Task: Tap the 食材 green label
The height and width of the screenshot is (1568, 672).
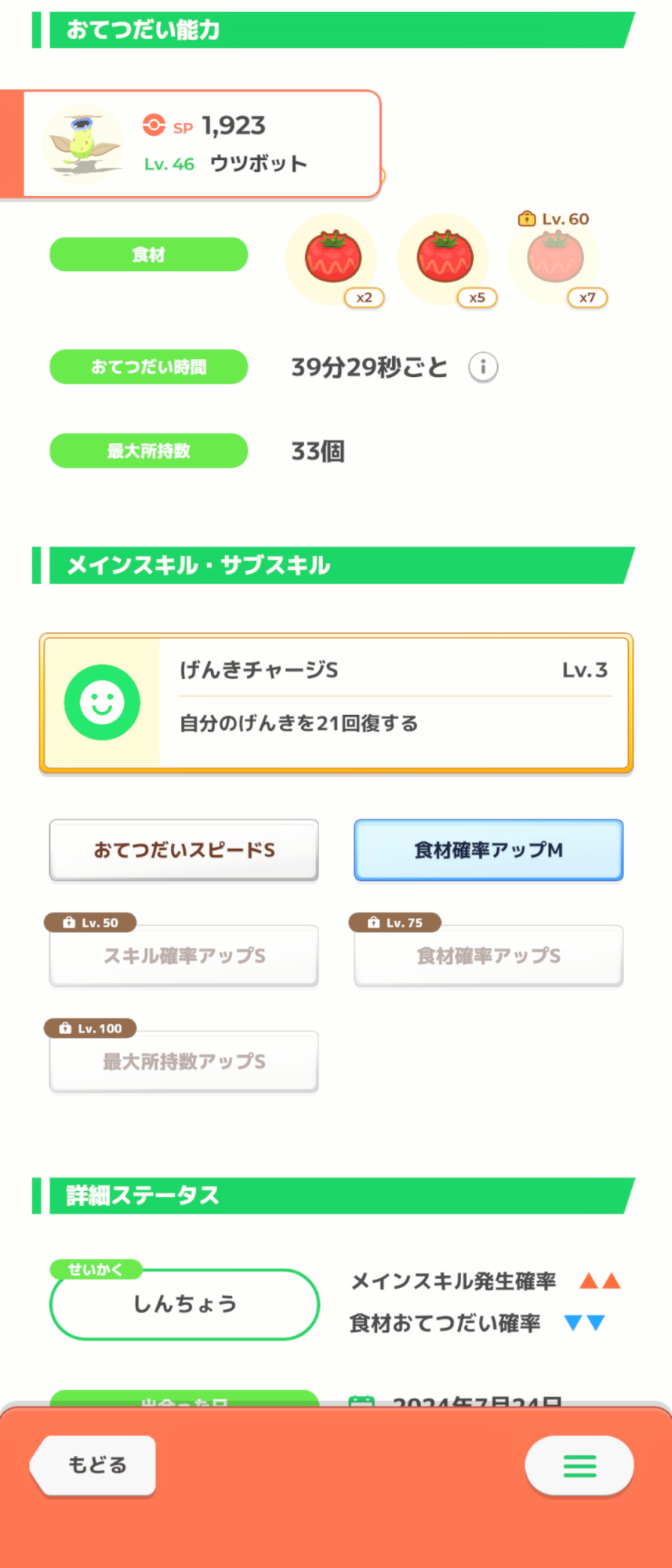Action: (149, 255)
